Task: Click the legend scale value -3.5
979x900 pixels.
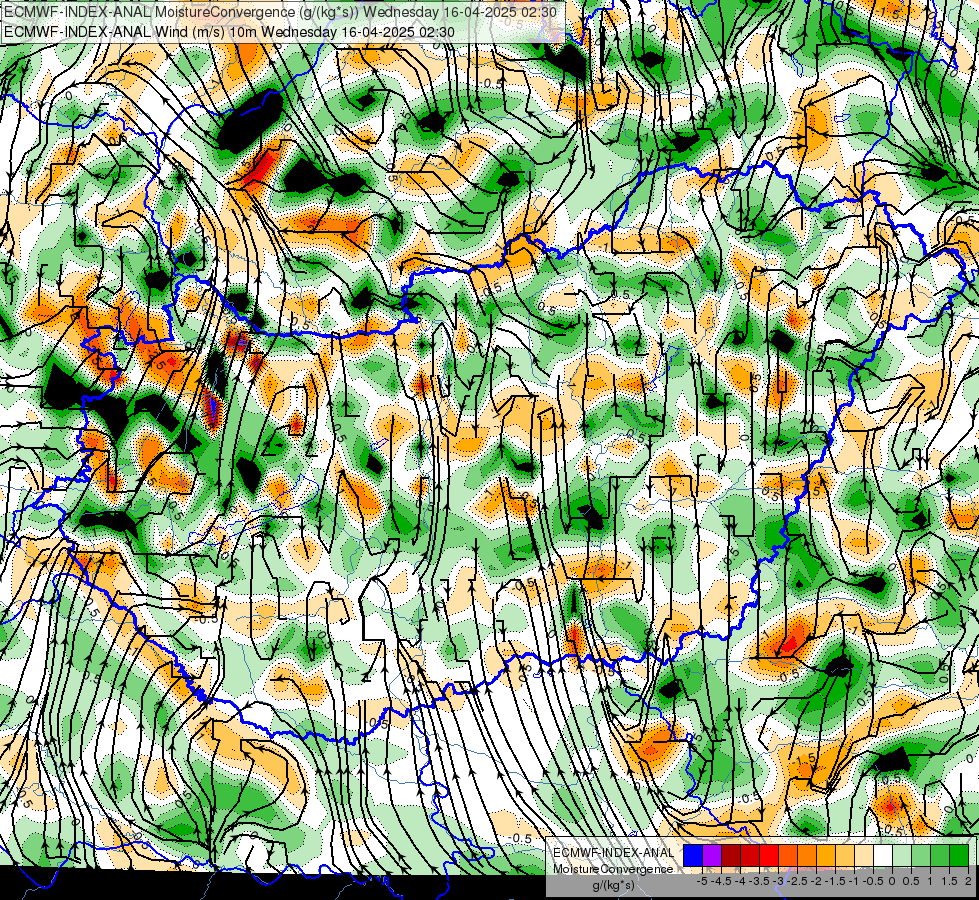Action: pyautogui.click(x=759, y=881)
